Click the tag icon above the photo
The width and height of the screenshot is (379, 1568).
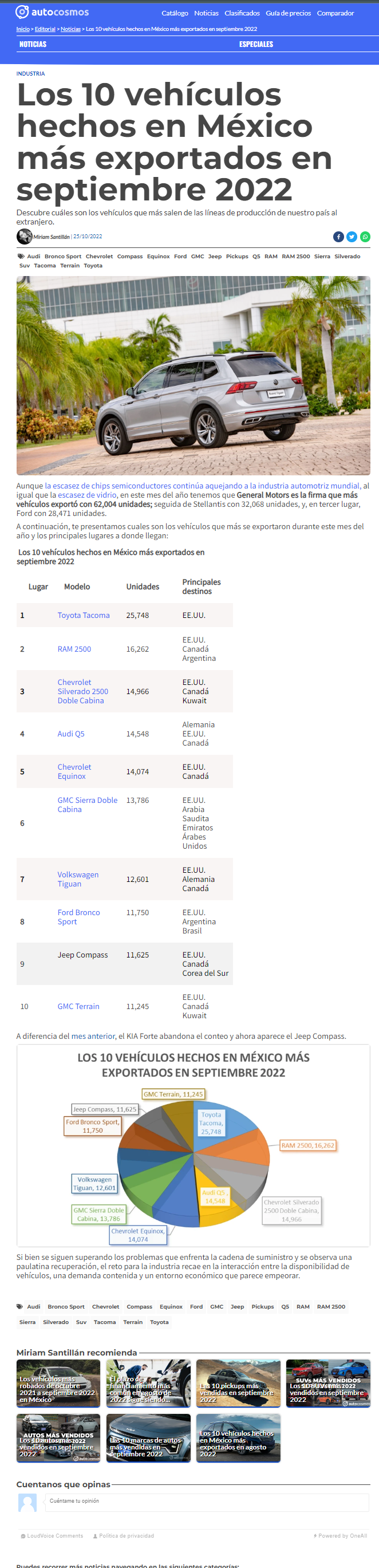pyautogui.click(x=21, y=256)
